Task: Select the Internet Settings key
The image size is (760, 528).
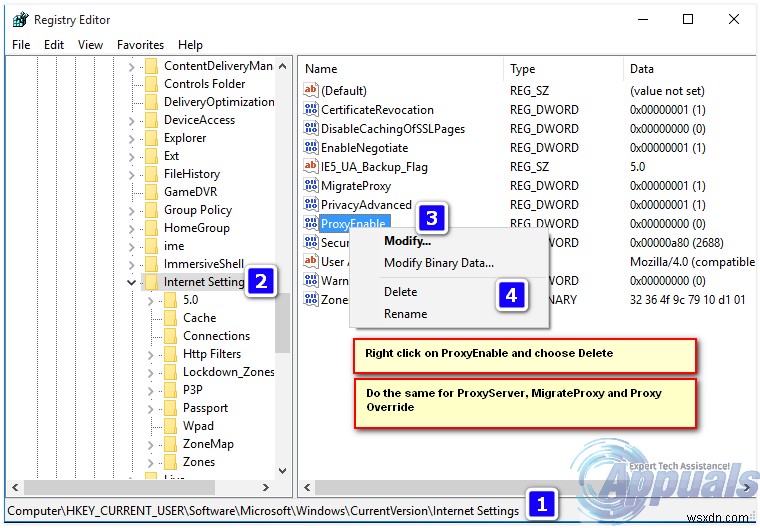Action: click(204, 282)
